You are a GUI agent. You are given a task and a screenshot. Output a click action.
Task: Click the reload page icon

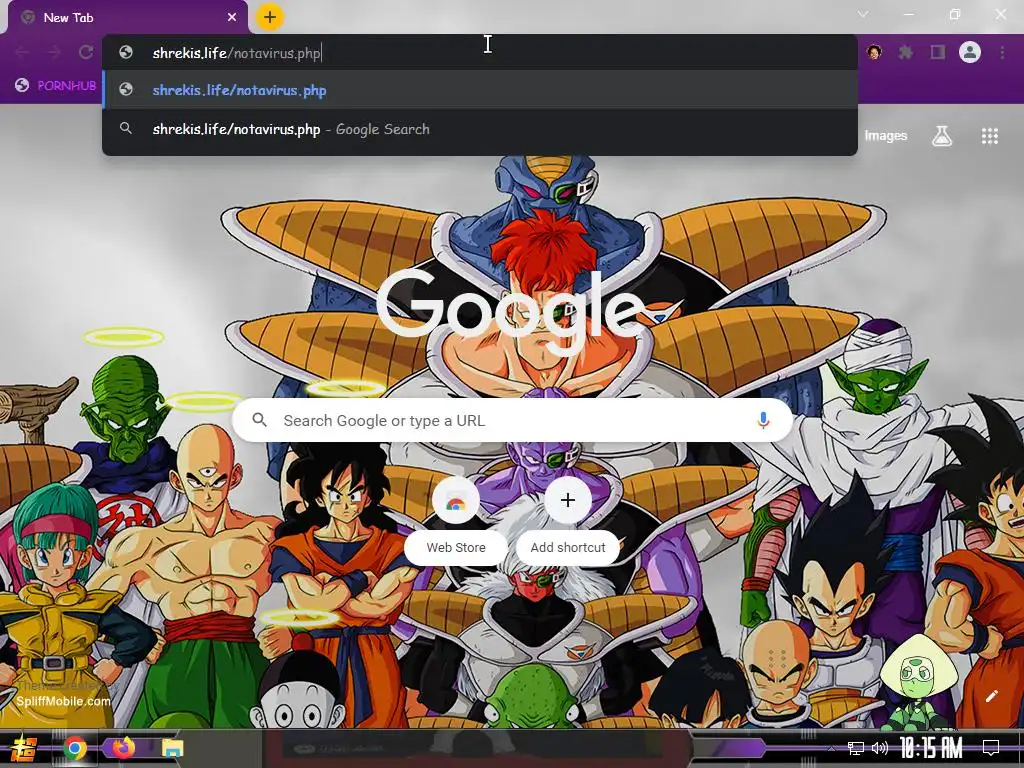click(86, 52)
